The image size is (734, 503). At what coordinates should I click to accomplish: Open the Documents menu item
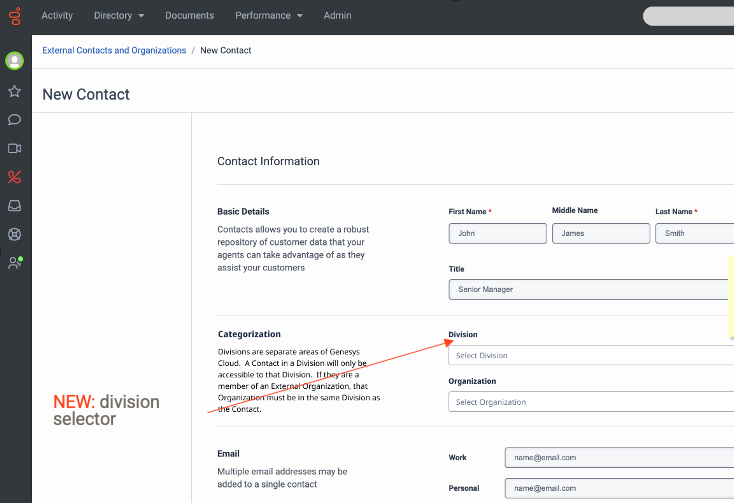click(x=189, y=16)
